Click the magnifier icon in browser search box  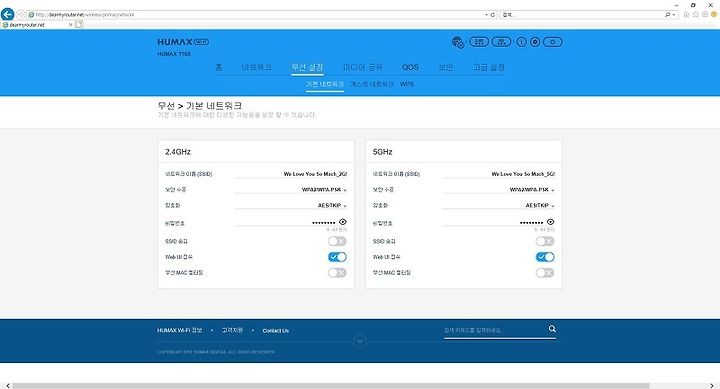tap(668, 15)
